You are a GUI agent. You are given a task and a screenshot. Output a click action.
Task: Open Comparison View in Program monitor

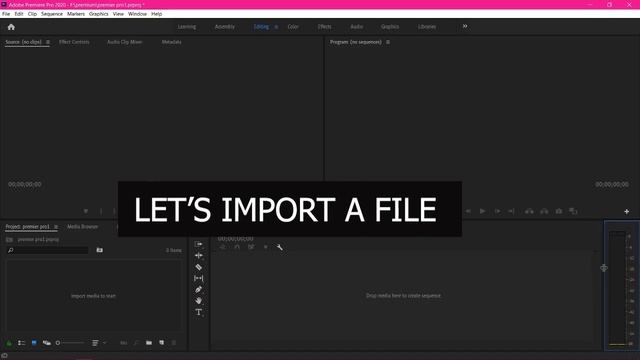(x=573, y=211)
